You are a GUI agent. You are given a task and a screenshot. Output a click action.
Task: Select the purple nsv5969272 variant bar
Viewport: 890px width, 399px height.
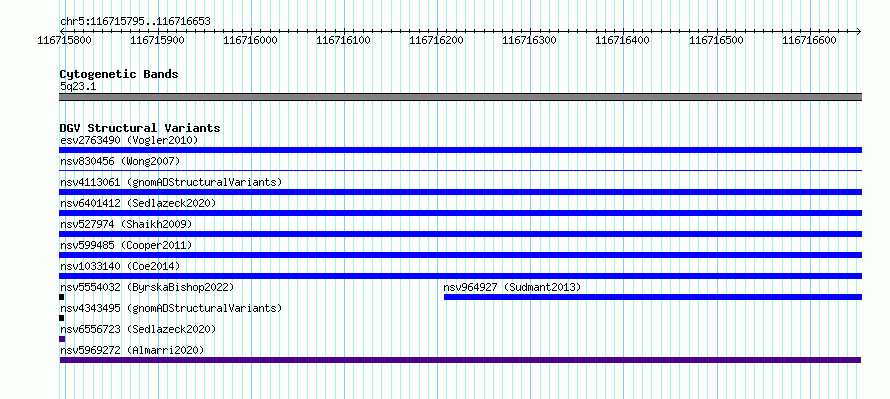pos(460,360)
